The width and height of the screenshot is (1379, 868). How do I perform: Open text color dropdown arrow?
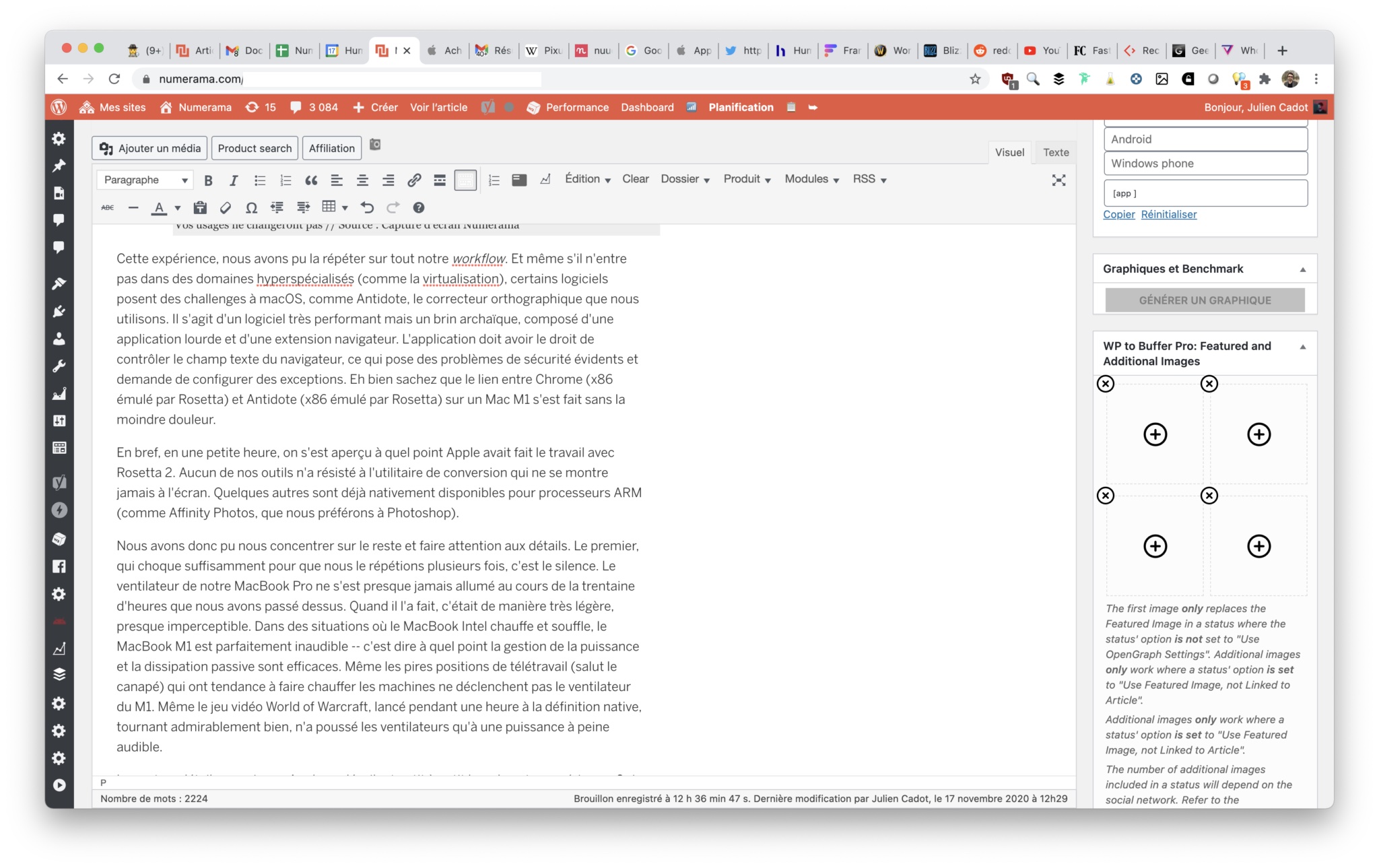(x=178, y=208)
